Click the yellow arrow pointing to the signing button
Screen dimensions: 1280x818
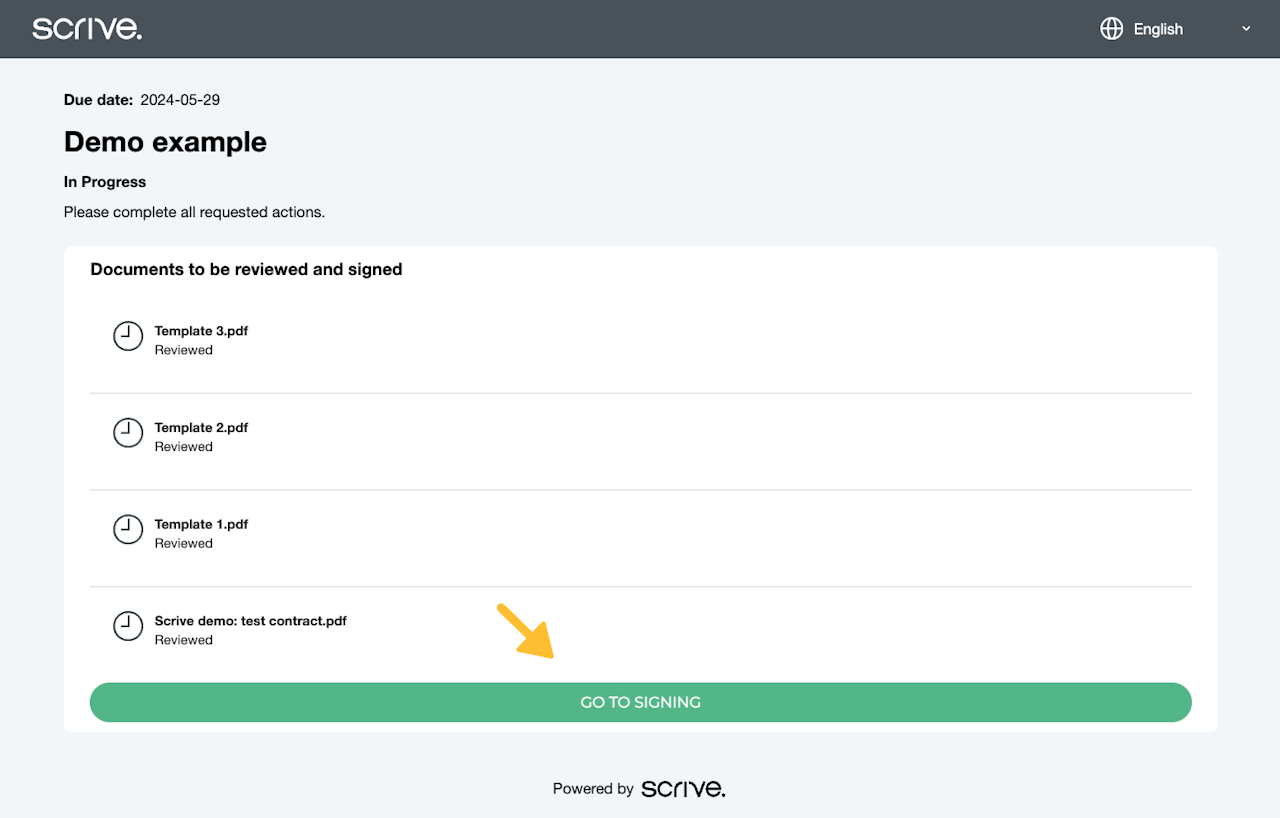click(526, 631)
